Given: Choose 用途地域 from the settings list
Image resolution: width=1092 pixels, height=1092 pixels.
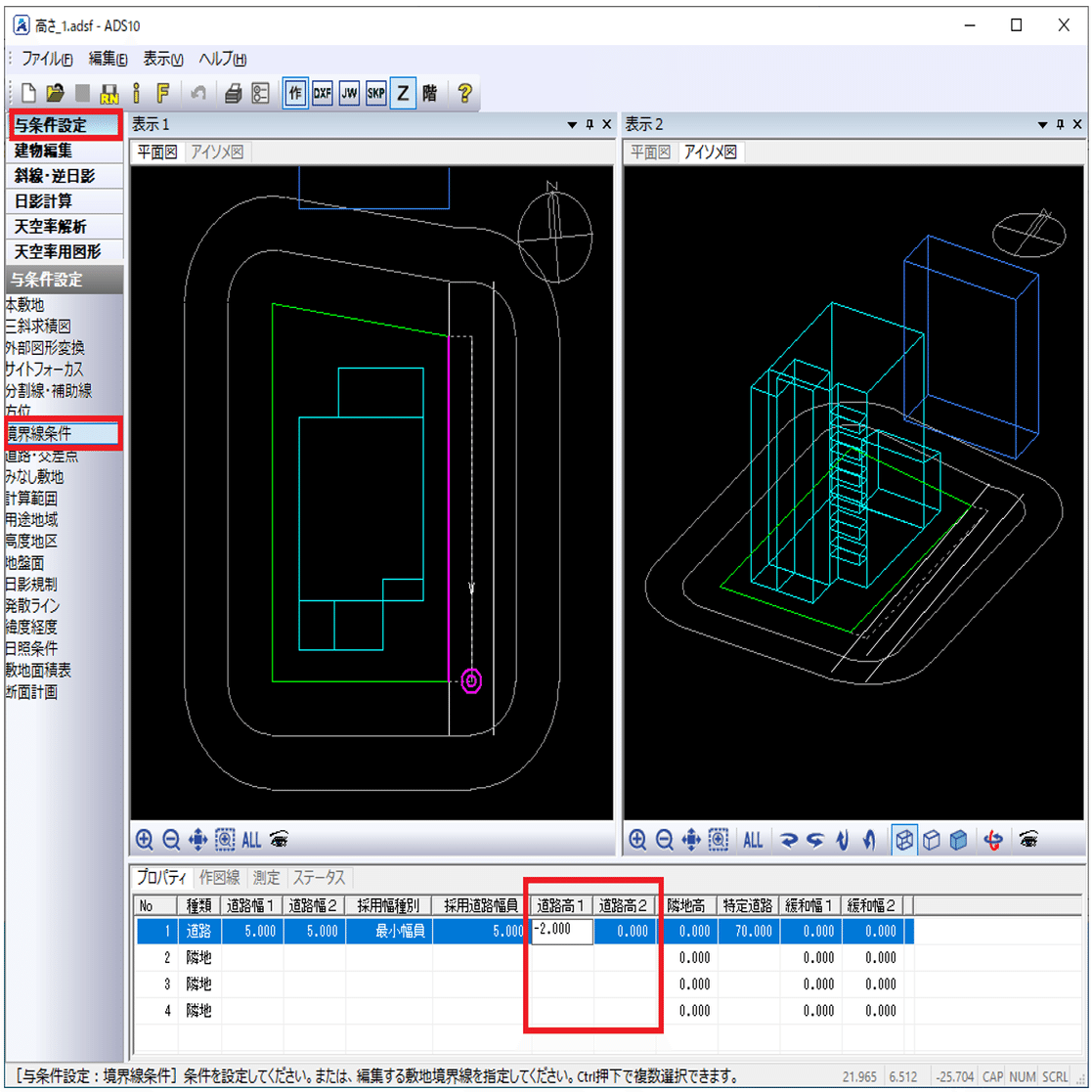Looking at the screenshot, I should [x=32, y=519].
